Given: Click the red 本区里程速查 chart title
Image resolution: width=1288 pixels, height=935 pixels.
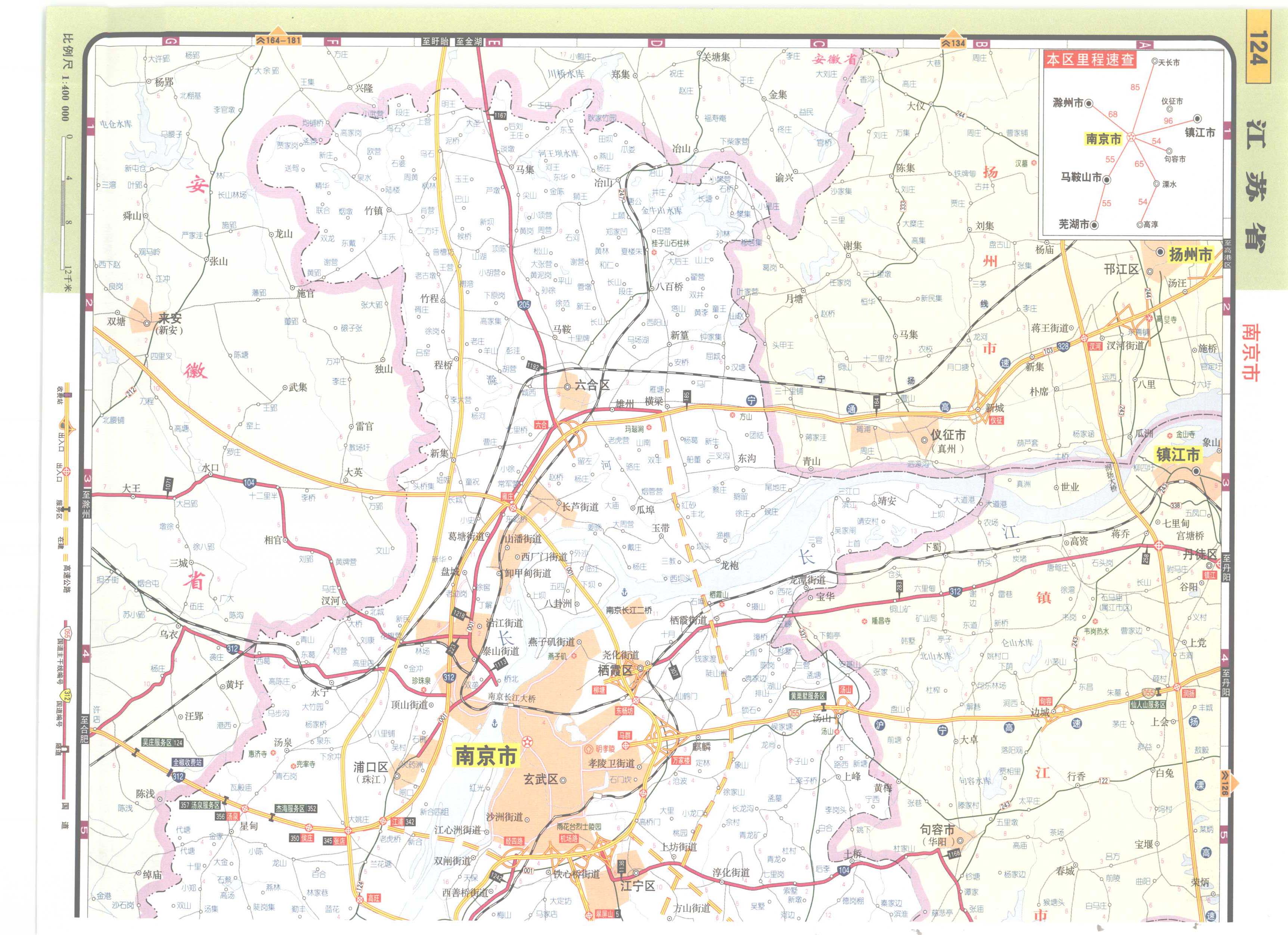Looking at the screenshot, I should [1090, 60].
